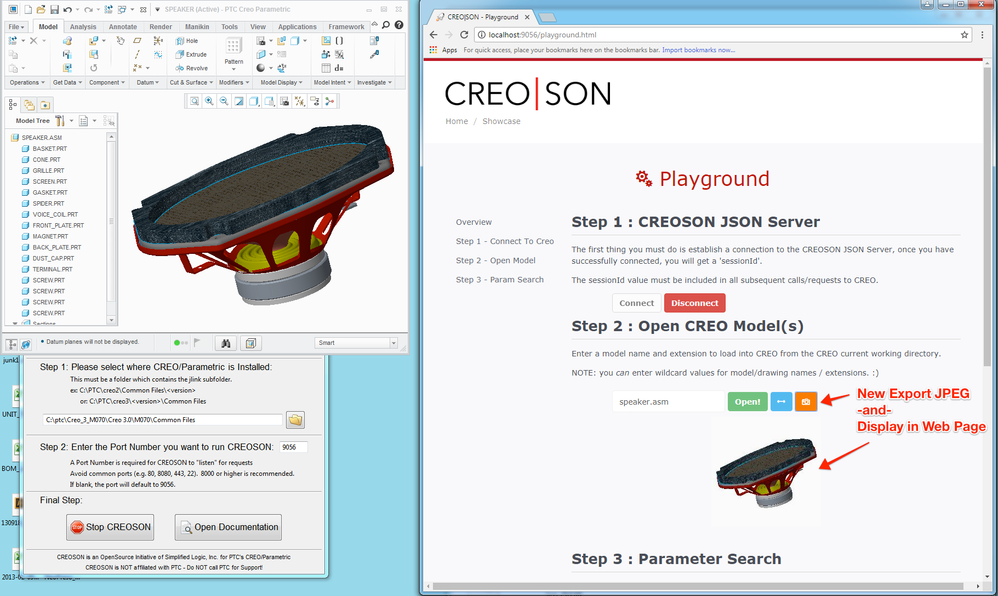Click the Redo arrow in Creo quick access bar
The height and width of the screenshot is (596, 998).
coord(88,10)
